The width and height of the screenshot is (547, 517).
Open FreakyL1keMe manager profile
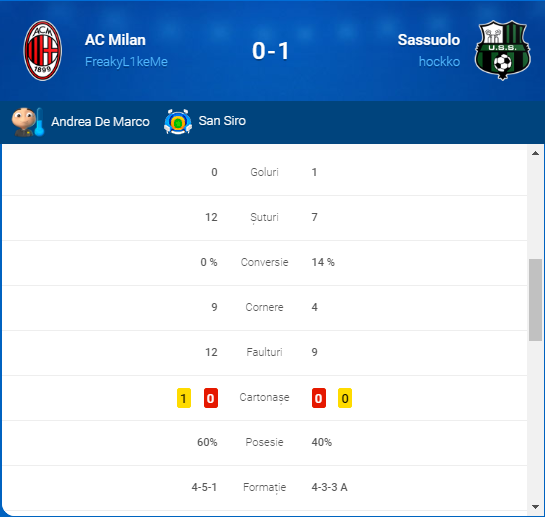(126, 62)
